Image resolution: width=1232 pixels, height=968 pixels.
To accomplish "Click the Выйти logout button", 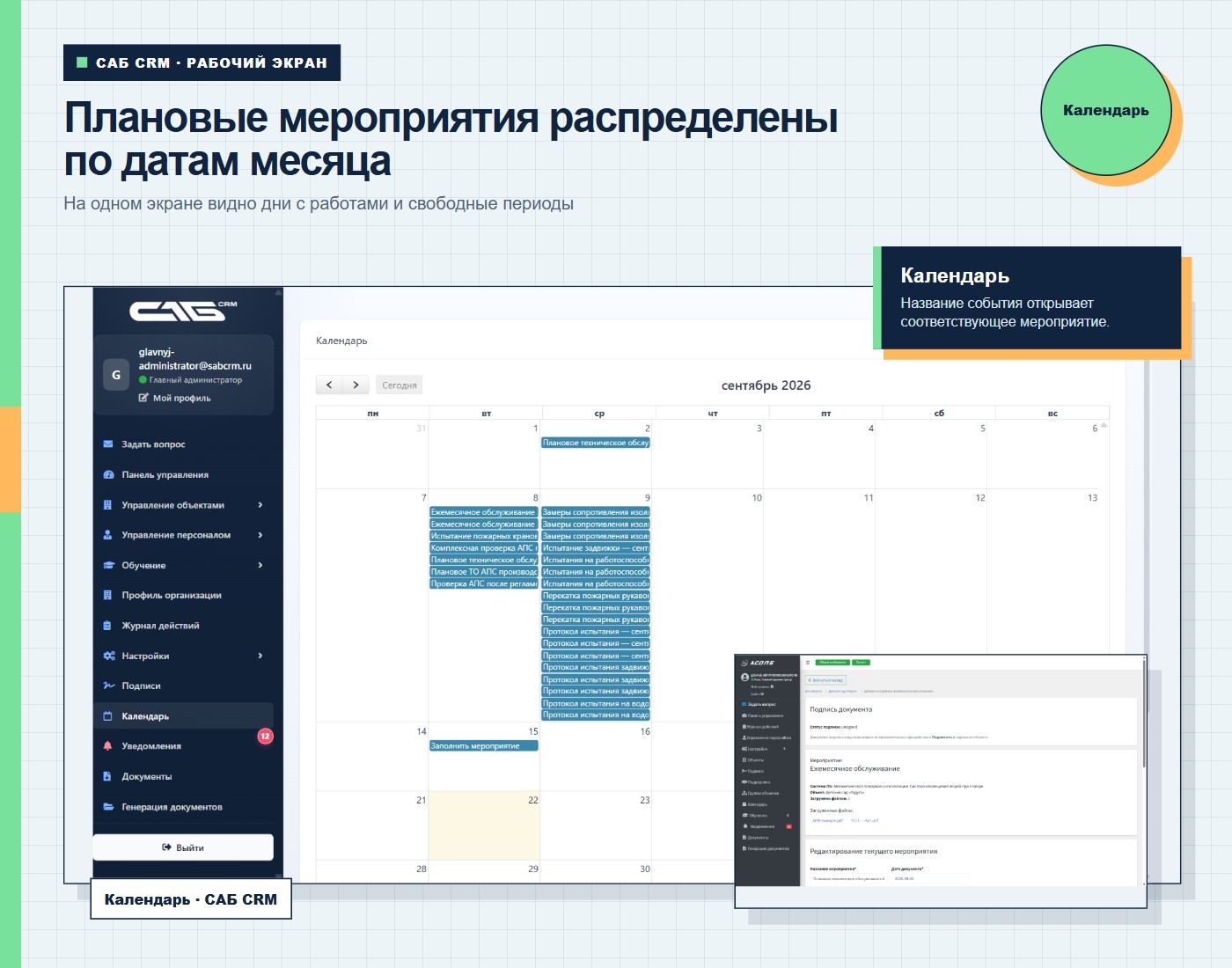I will point(183,847).
